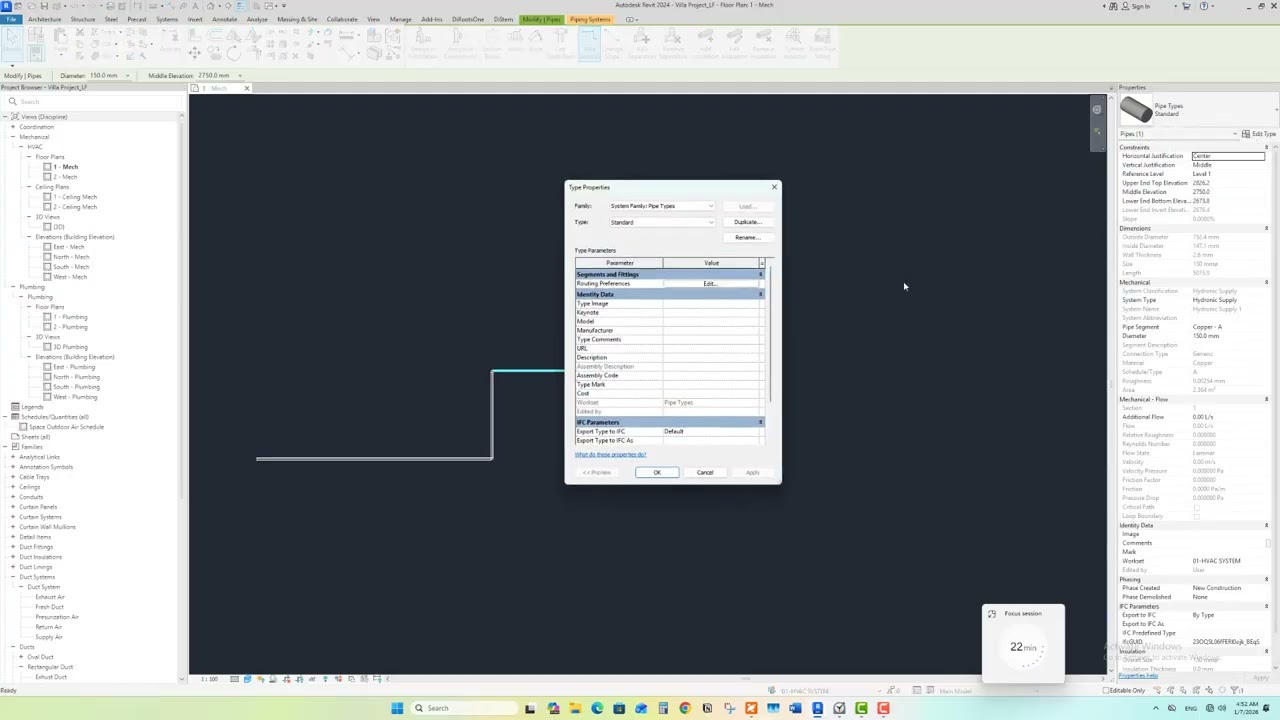Close the 1 - Mech view tab
The height and width of the screenshot is (720, 1280).
246,88
